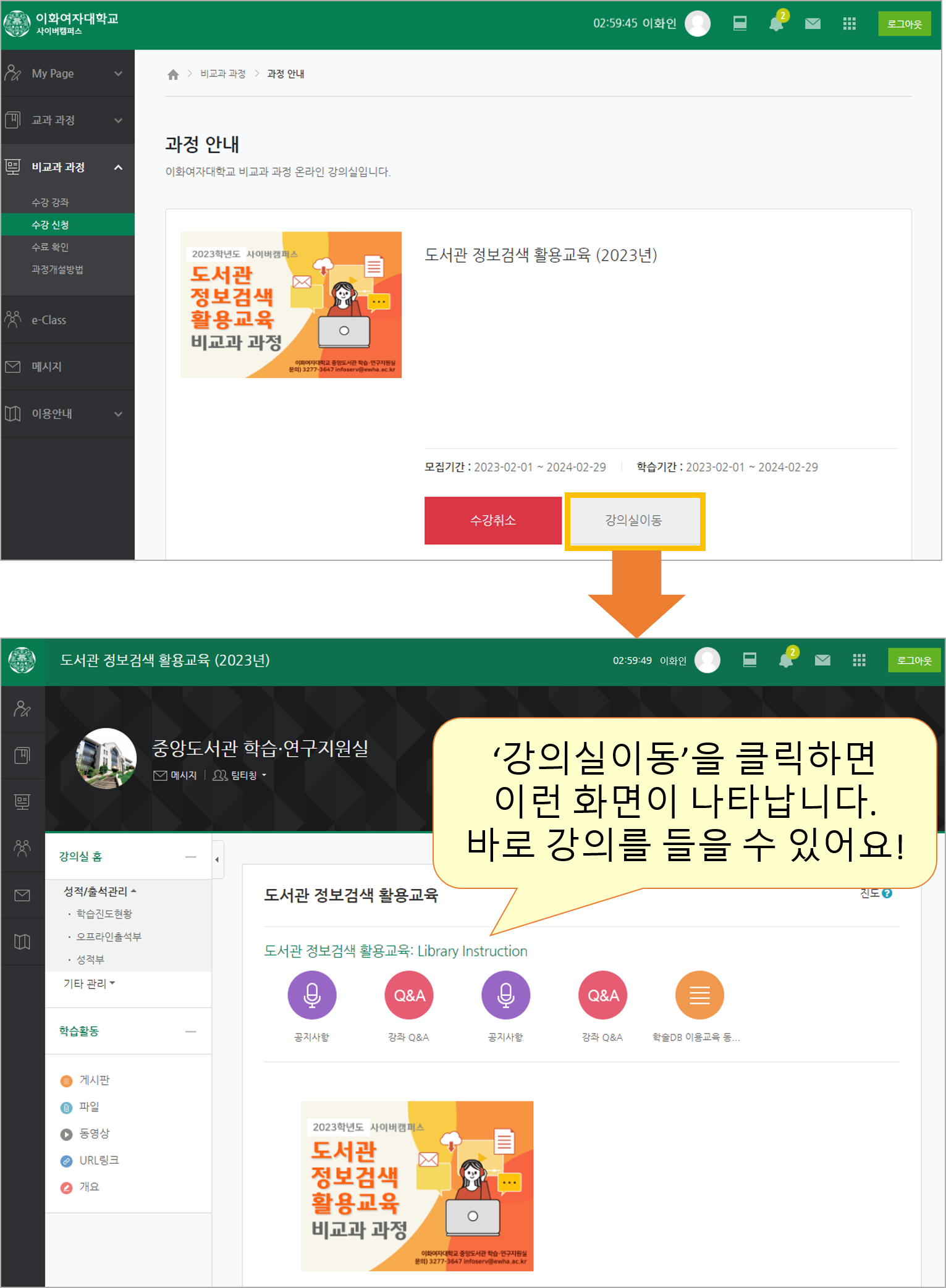Image resolution: width=946 pixels, height=1288 pixels.
Task: Open 게시판 in 학습활동
Action: [x=85, y=1080]
